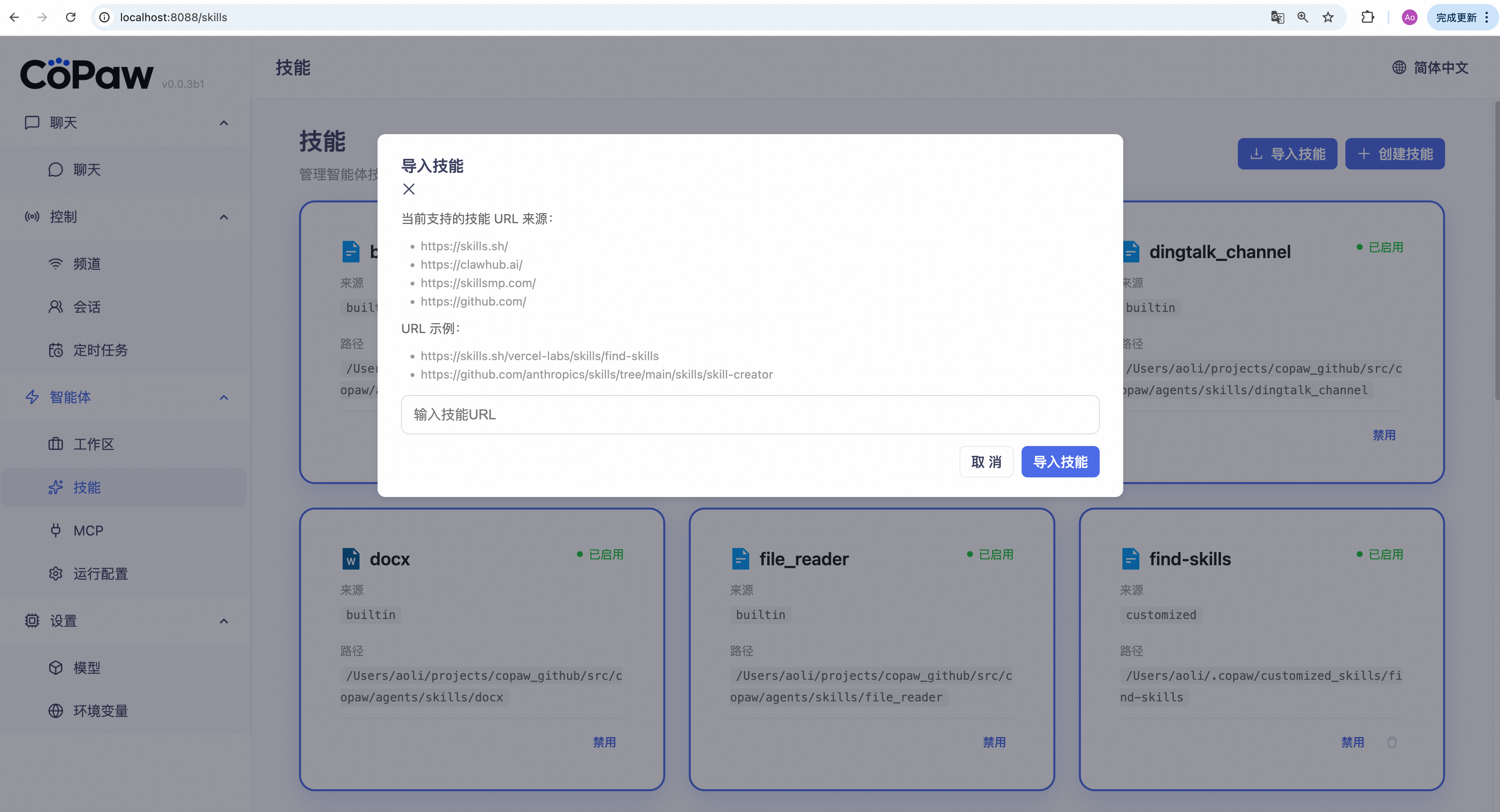
Task: Click the translate page icon in address bar
Action: point(1277,18)
